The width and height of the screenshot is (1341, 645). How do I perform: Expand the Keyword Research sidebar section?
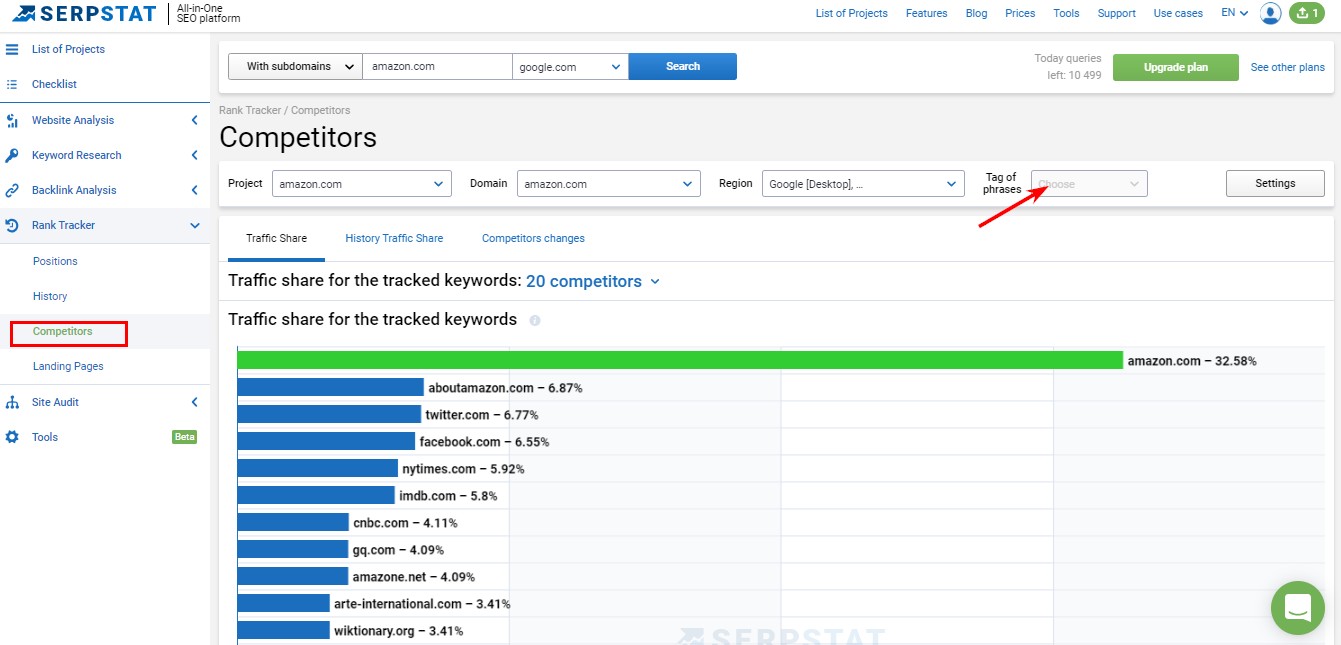[x=194, y=155]
